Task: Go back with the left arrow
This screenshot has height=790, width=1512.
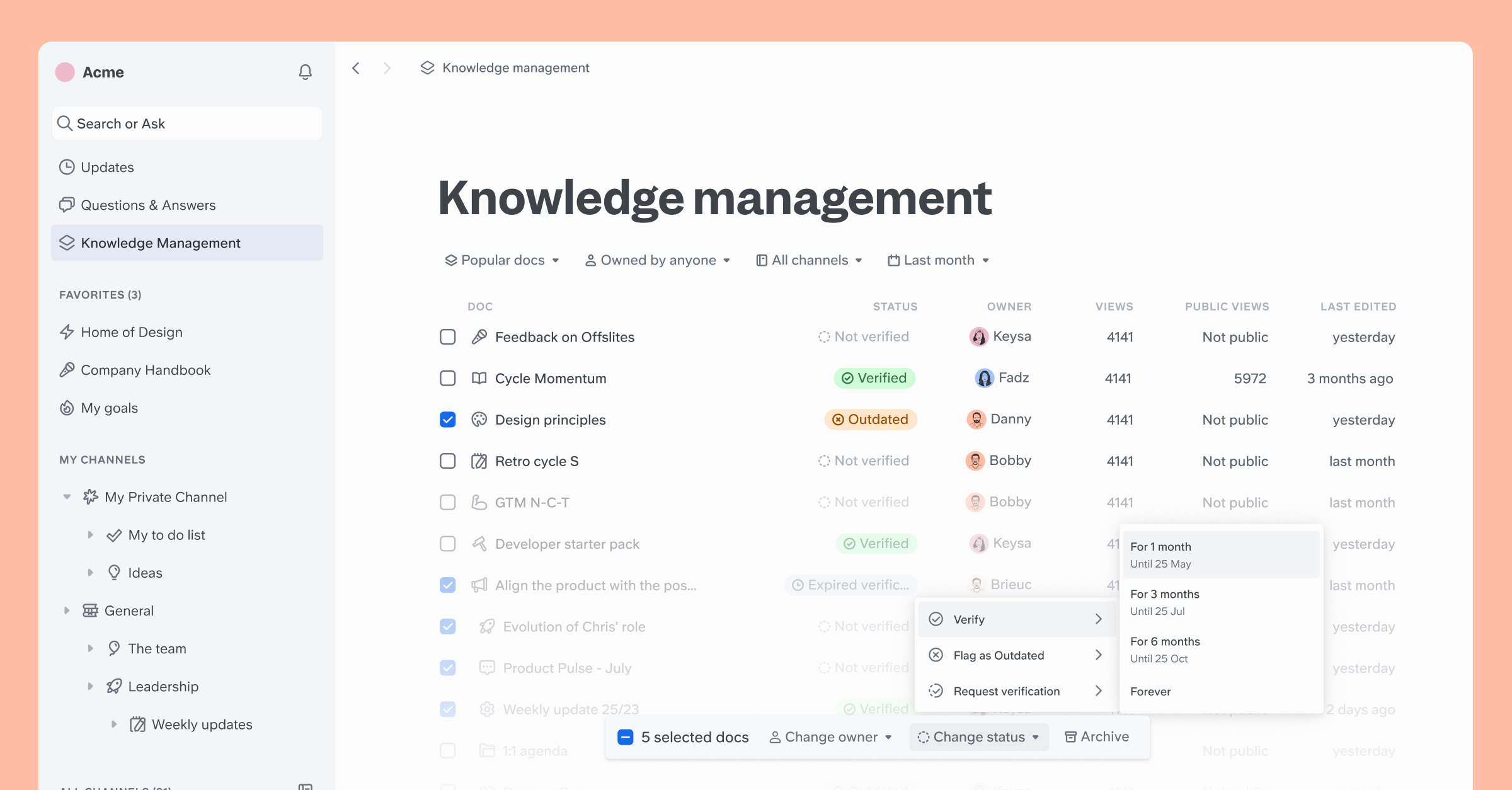Action: 356,68
